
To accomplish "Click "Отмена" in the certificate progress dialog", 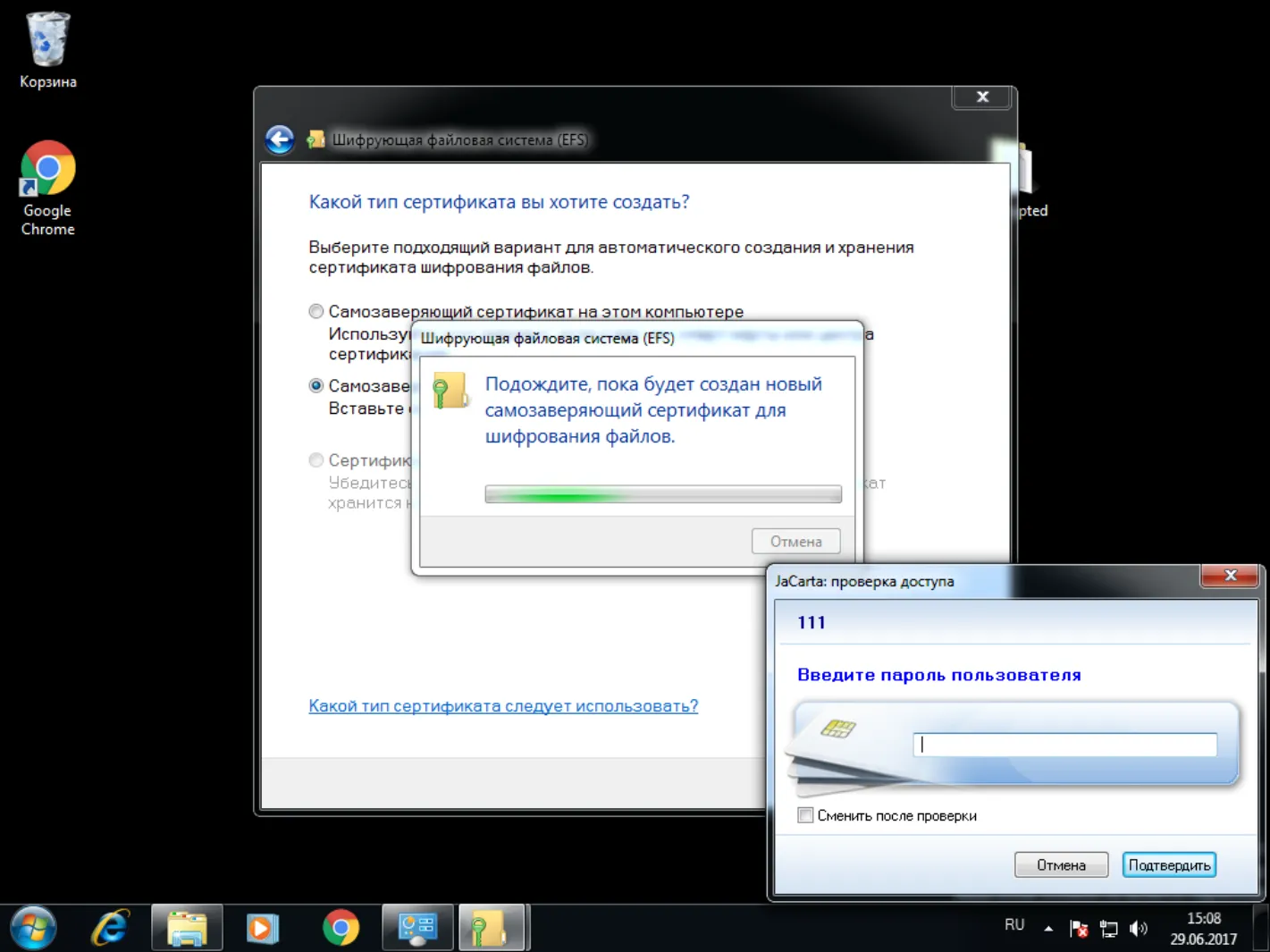I will (x=796, y=542).
